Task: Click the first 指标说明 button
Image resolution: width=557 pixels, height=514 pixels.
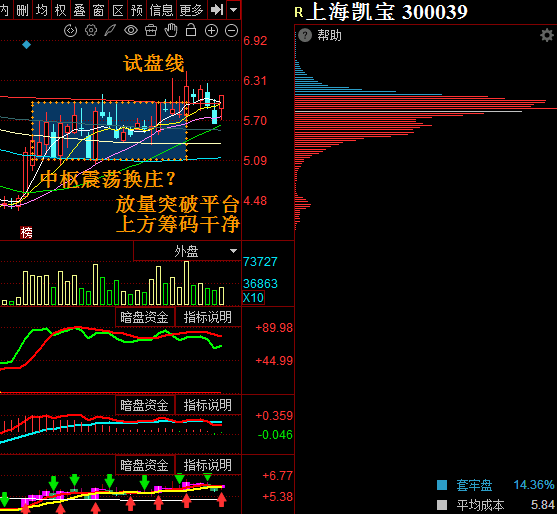Action: click(208, 317)
